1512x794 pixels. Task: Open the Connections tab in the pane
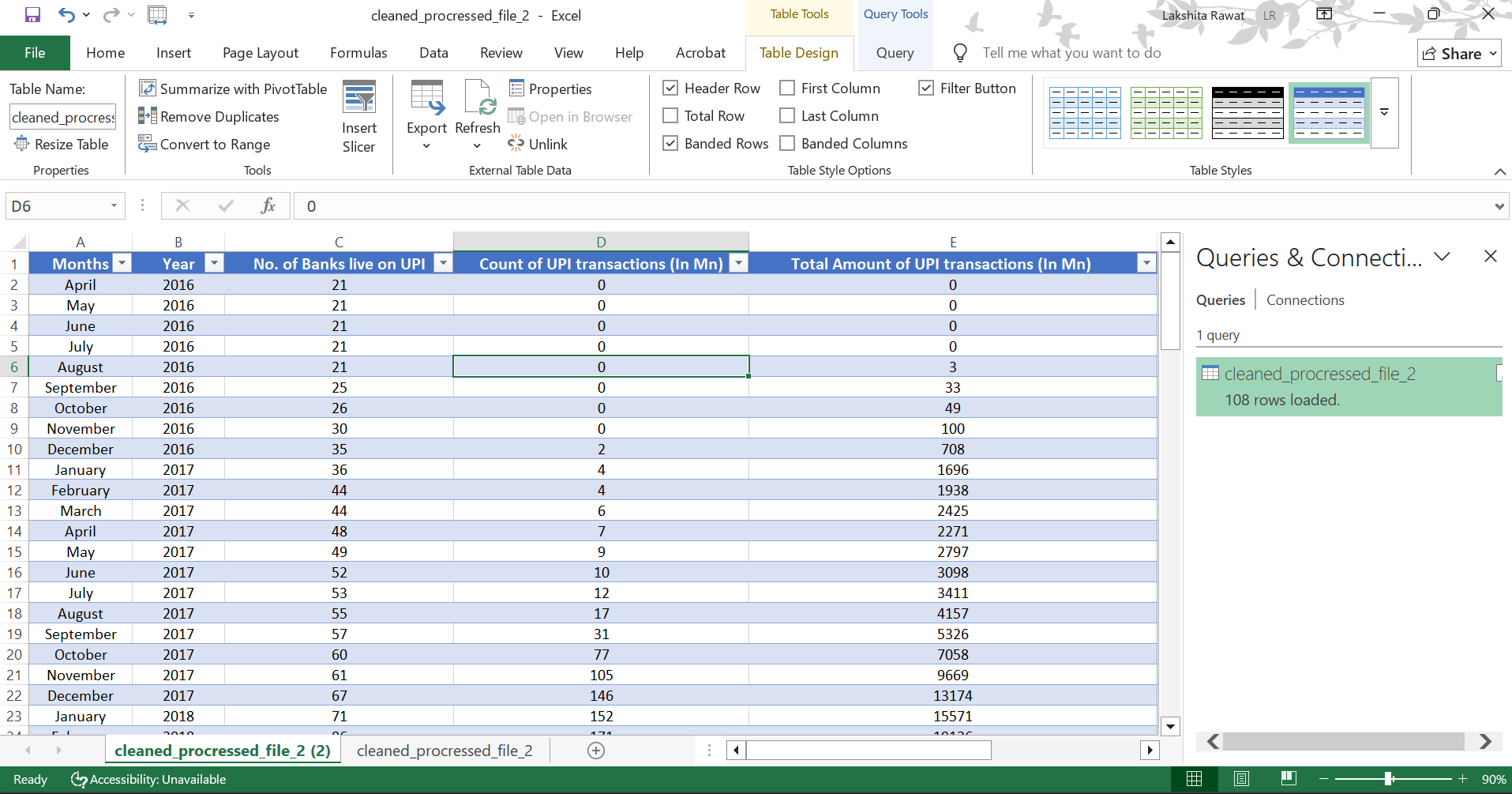[x=1304, y=300]
